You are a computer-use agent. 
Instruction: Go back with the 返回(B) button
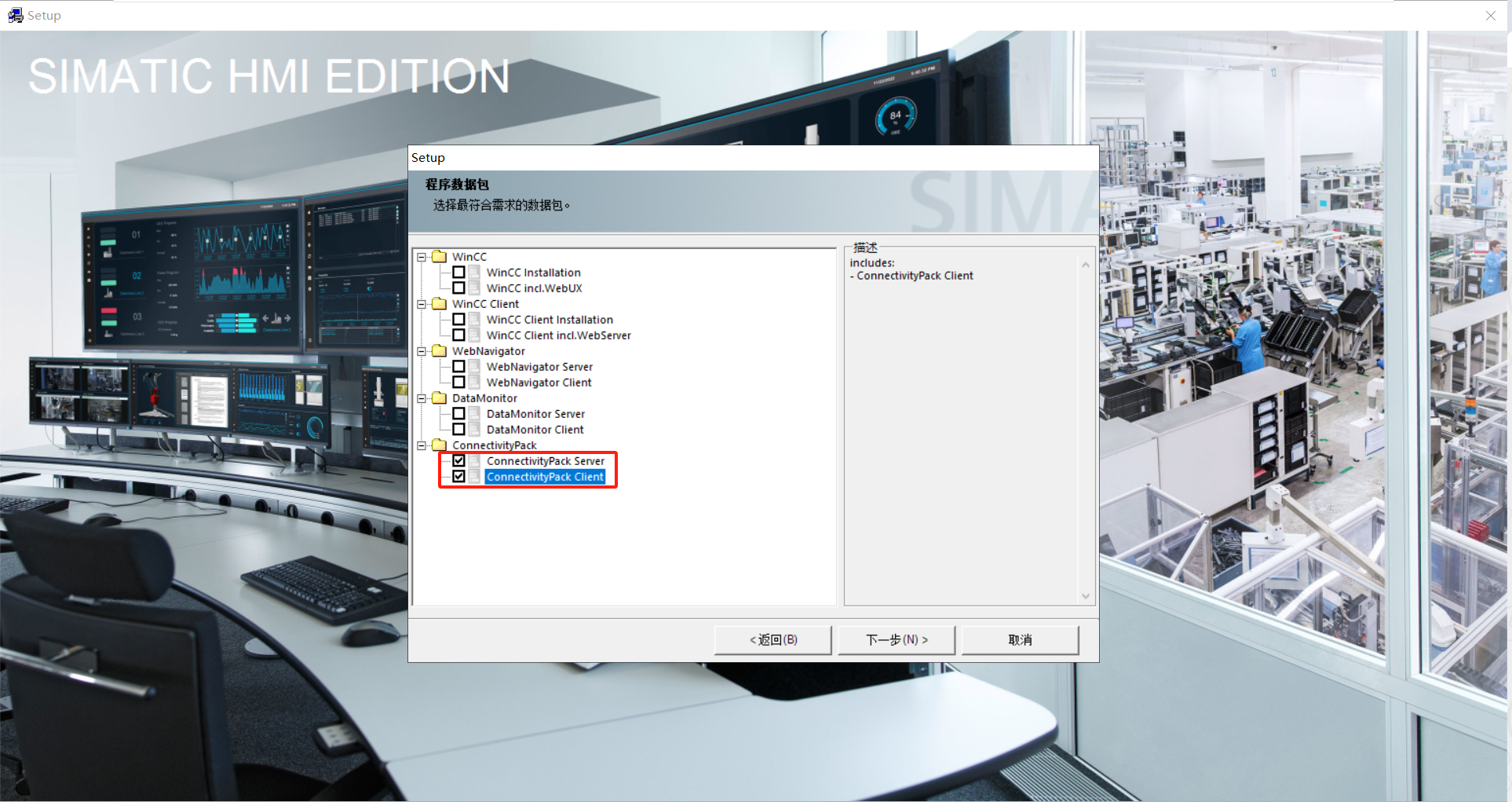(773, 639)
